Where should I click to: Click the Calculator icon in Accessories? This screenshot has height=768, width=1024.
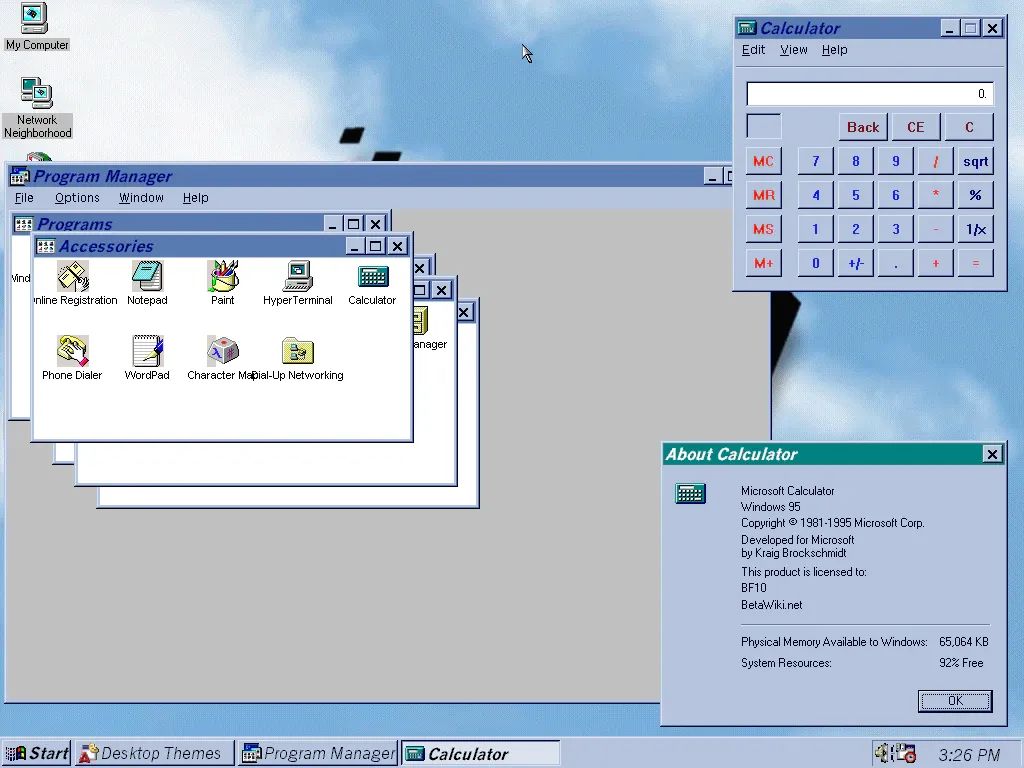pyautogui.click(x=373, y=277)
